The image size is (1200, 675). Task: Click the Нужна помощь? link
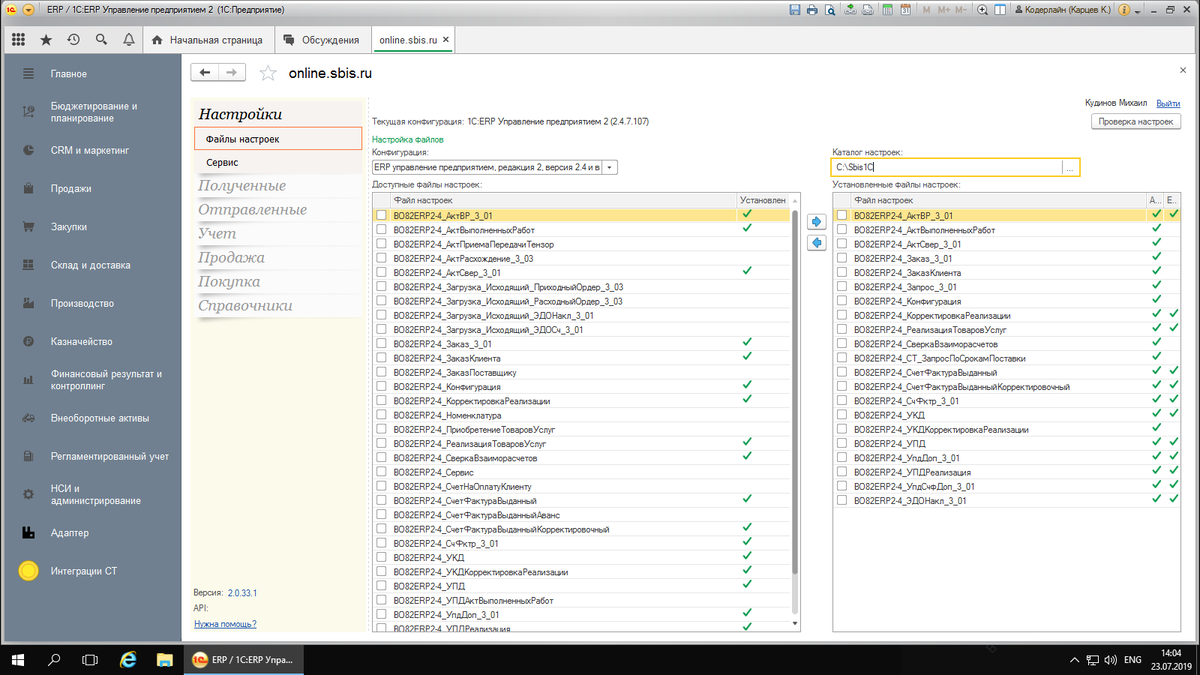click(x=225, y=624)
